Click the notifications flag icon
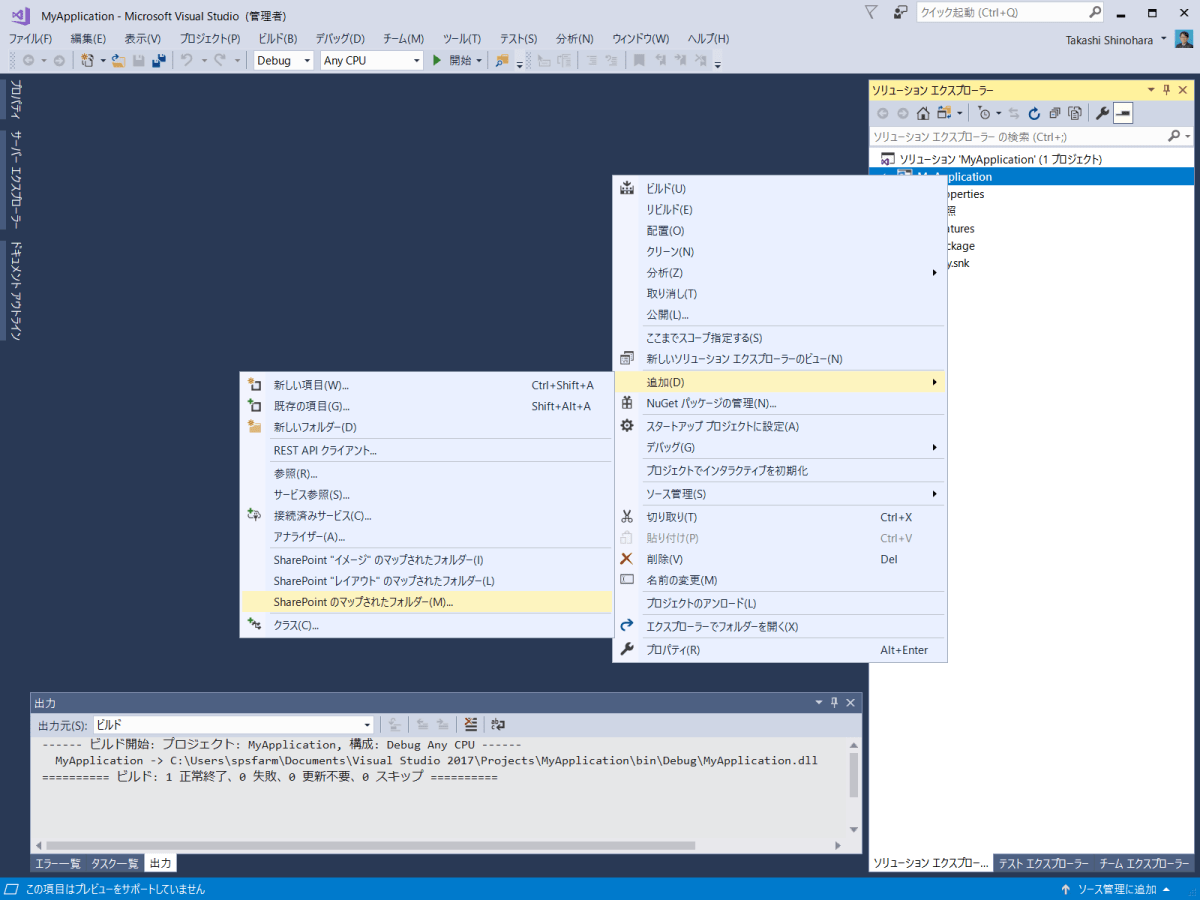 point(871,12)
